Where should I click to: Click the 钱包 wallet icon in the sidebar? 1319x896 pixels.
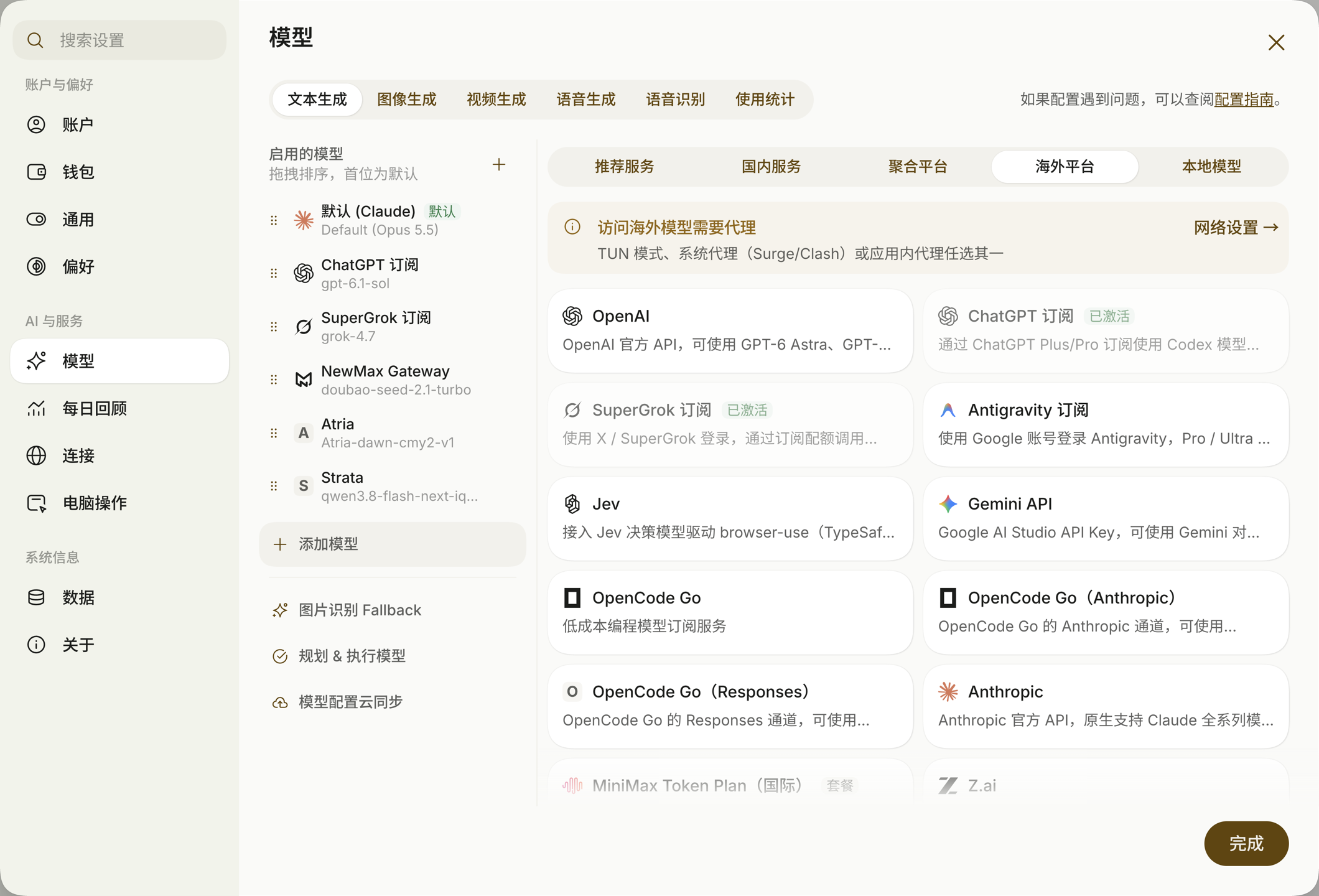[36, 172]
